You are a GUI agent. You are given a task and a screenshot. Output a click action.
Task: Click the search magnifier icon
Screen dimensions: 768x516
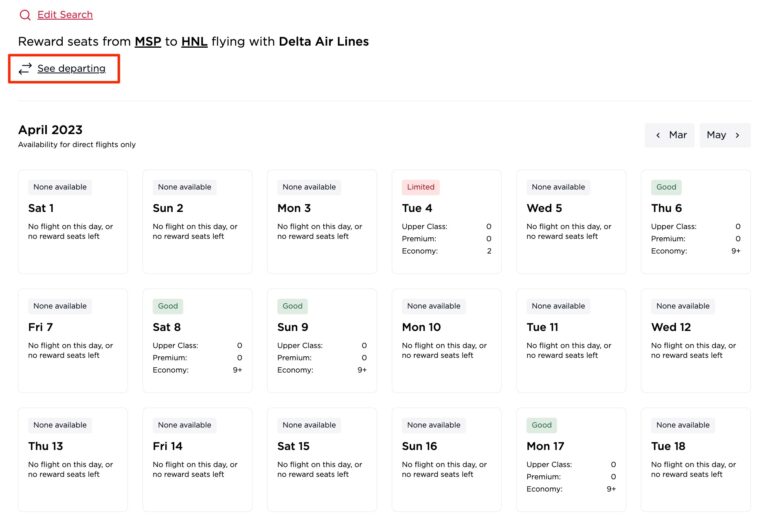click(25, 15)
